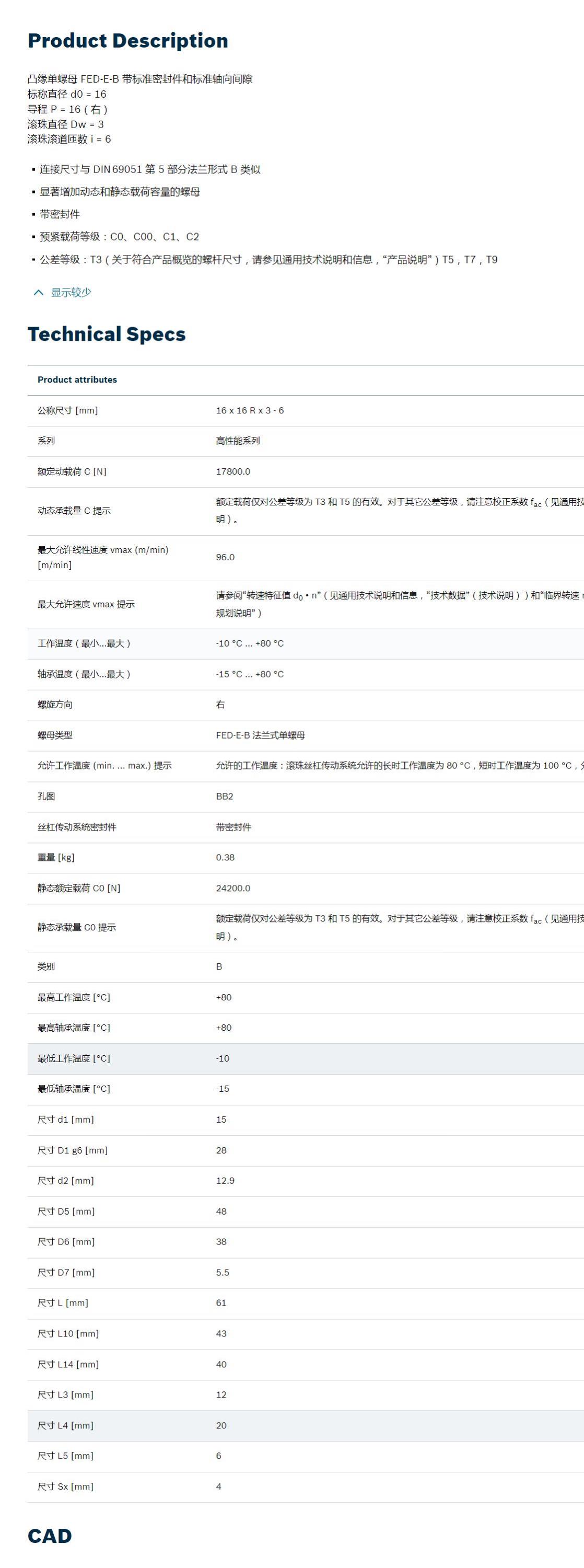The height and width of the screenshot is (1568, 584).
Task: Click the 标称直径 d0 = 16 line
Action: pyautogui.click(x=67, y=94)
